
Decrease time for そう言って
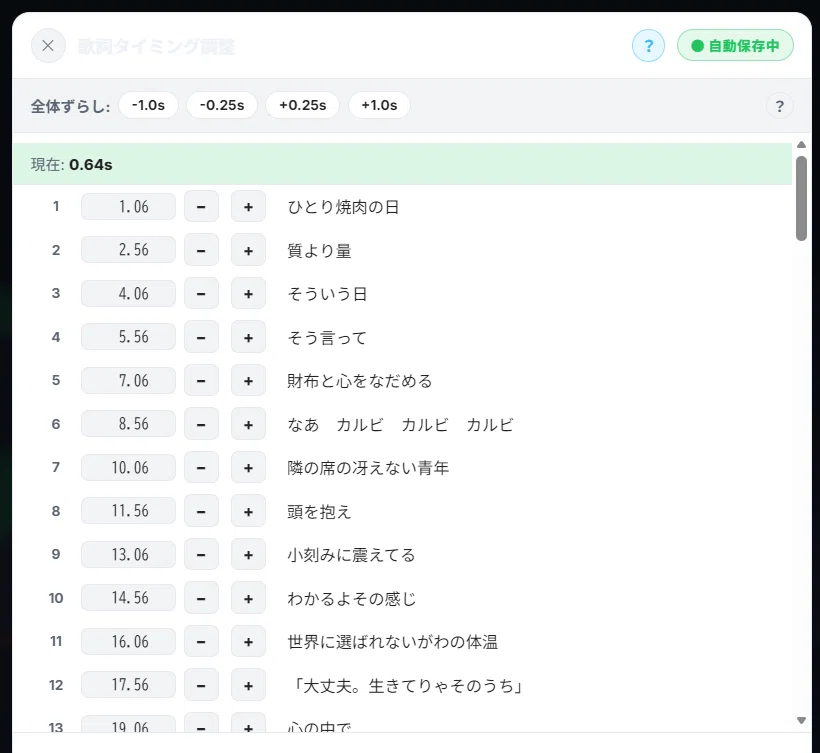[x=201, y=337]
